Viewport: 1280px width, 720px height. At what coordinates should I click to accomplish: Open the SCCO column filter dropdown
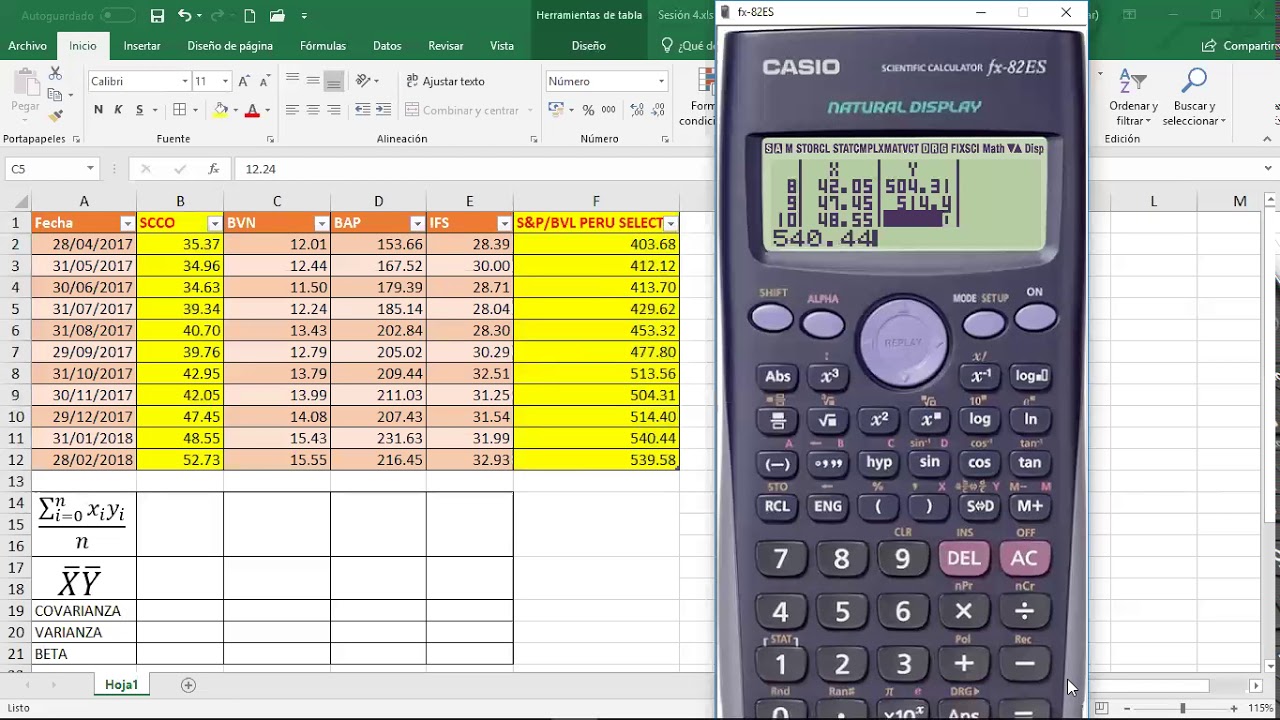(215, 223)
